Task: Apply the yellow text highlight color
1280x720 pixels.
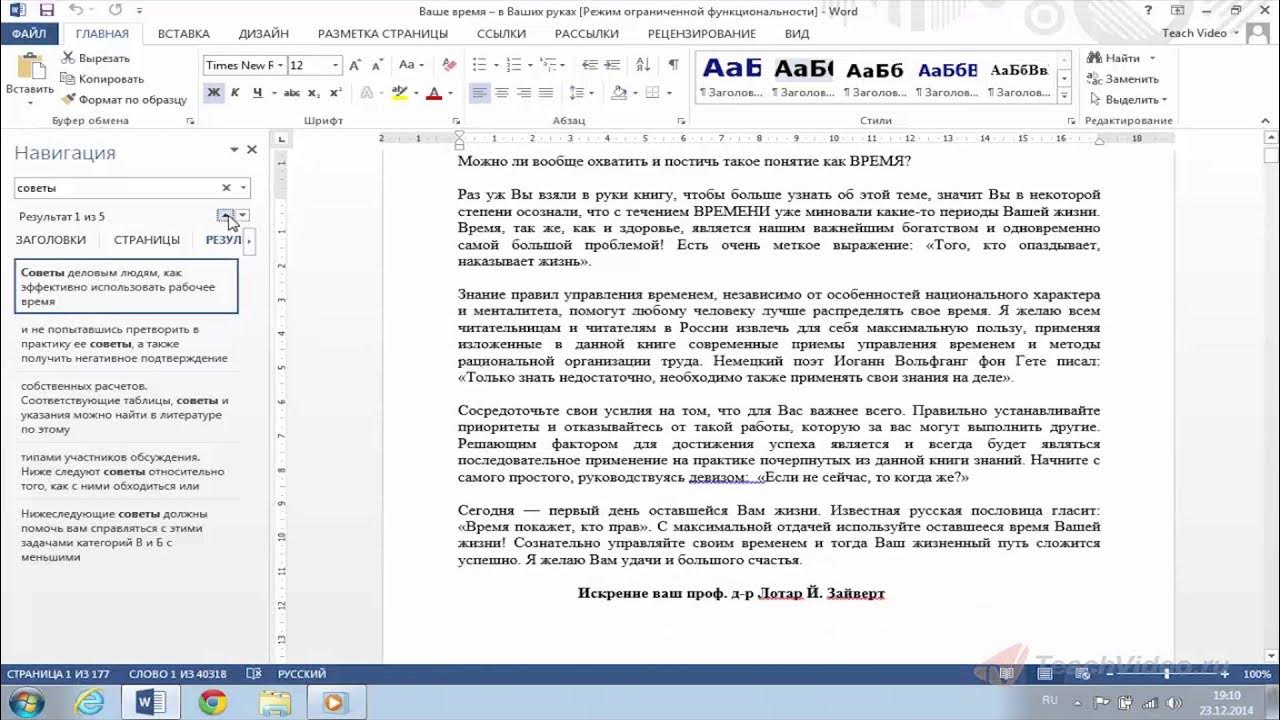Action: [x=399, y=93]
